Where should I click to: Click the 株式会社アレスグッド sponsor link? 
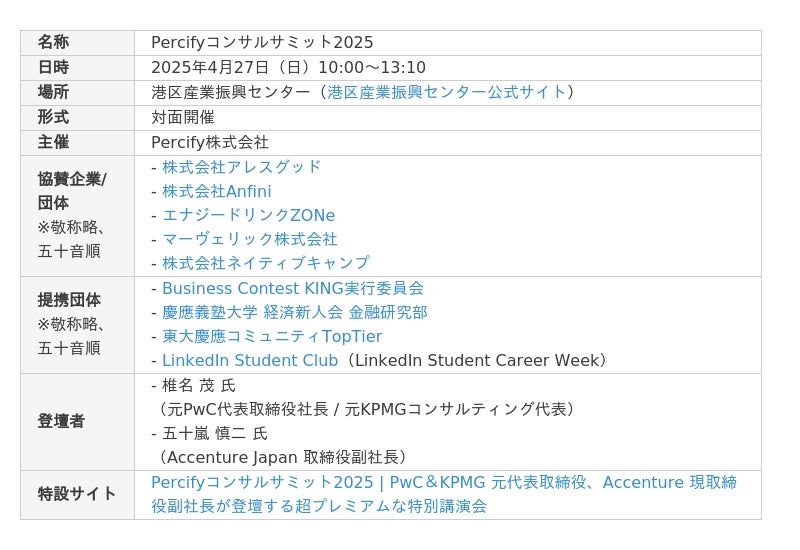242,166
